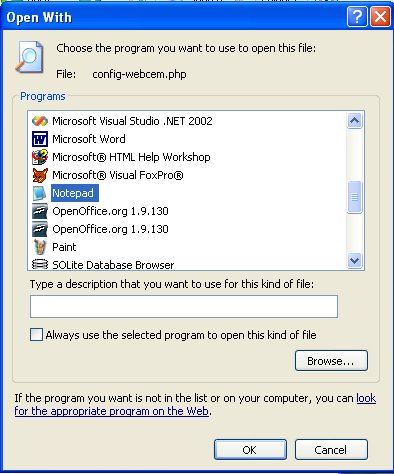Click the Notepad icon in programs list
The width and height of the screenshot is (394, 474).
[40, 193]
